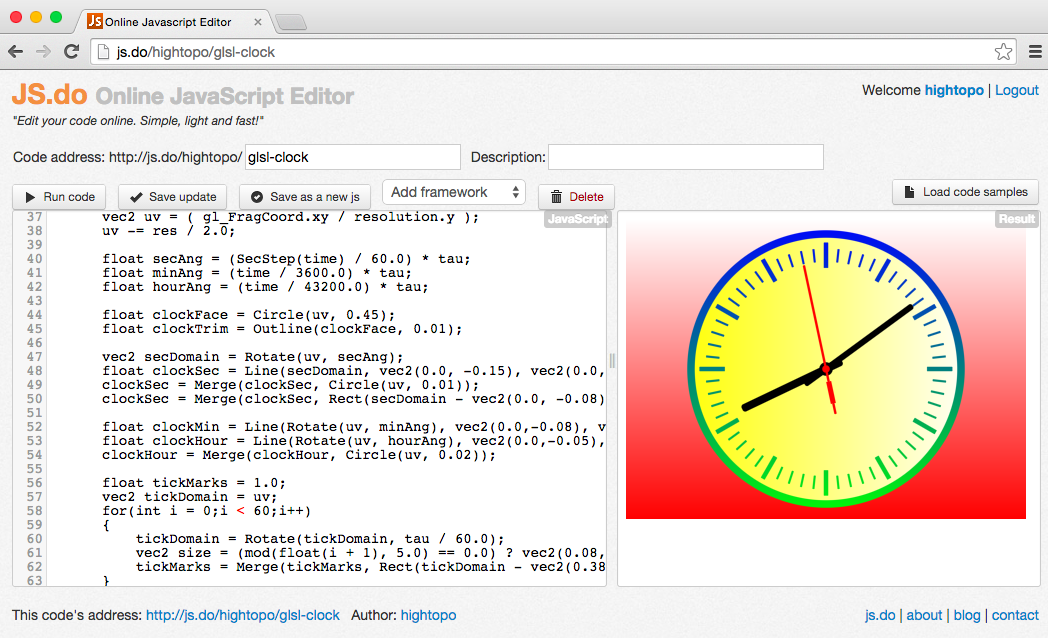1048x638 pixels.
Task: Grab the splitter between code and result
Action: (612, 361)
